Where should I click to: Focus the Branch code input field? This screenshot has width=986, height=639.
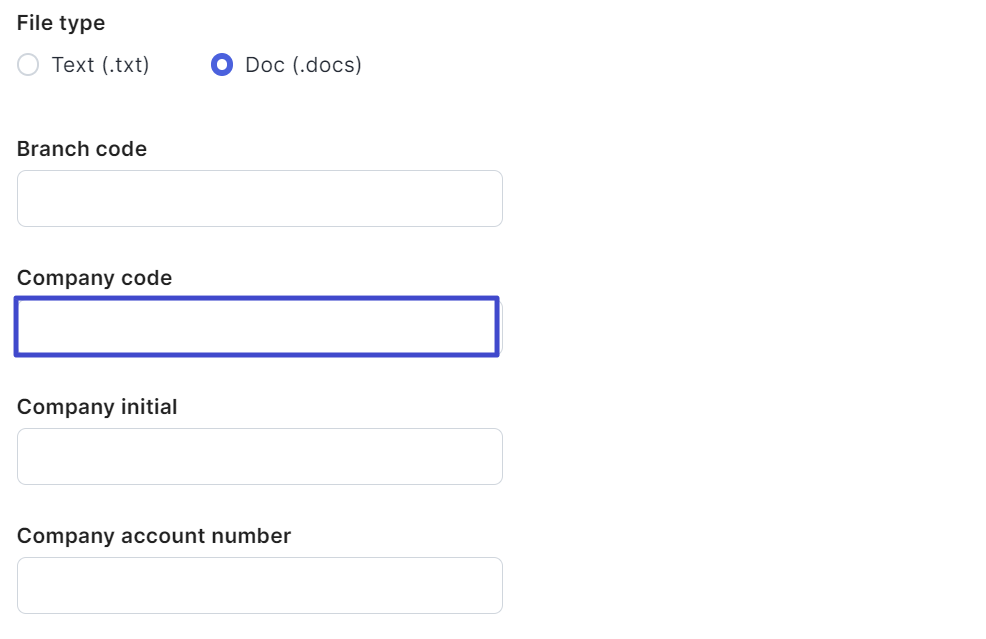click(x=259, y=198)
